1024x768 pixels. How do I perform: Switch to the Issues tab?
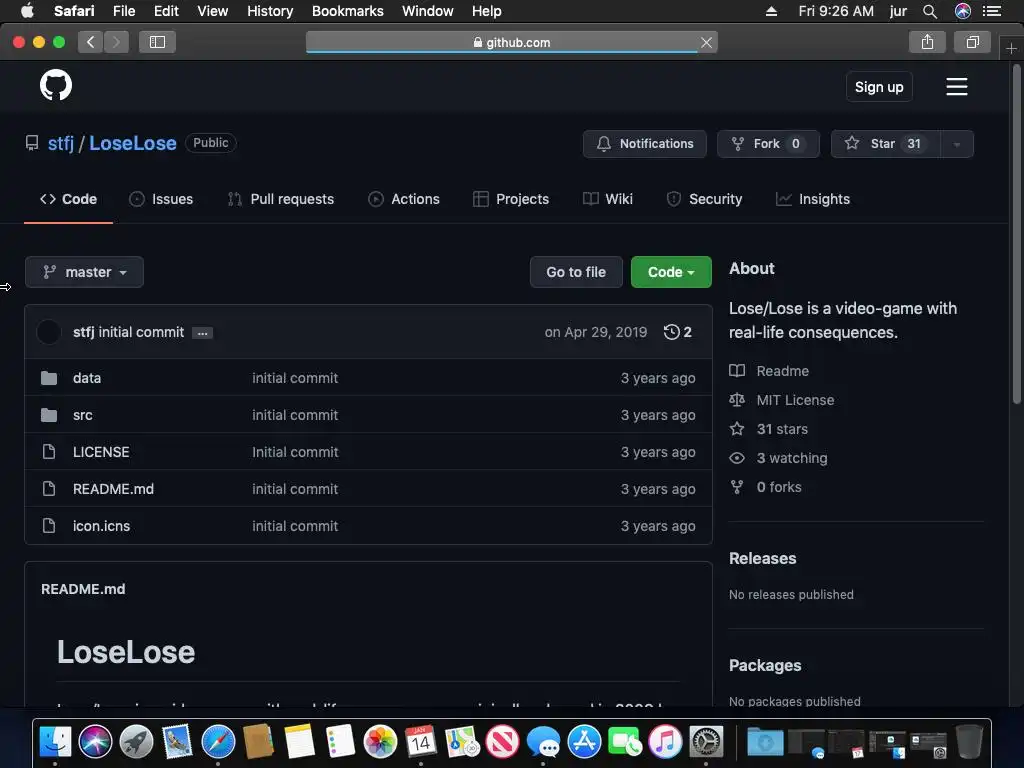161,199
